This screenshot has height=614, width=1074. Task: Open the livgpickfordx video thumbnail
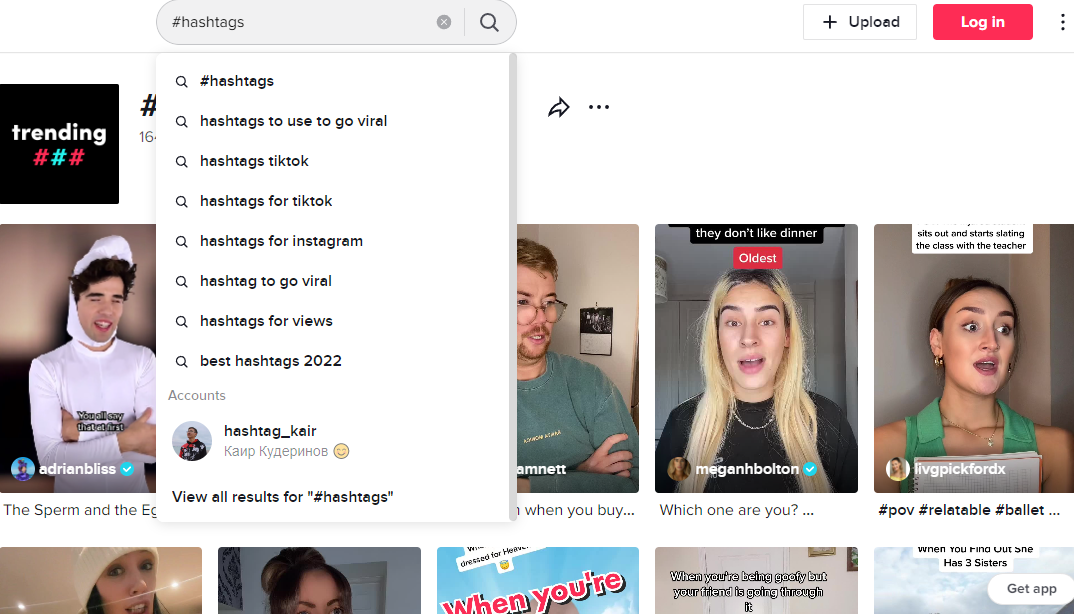pyautogui.click(x=974, y=358)
